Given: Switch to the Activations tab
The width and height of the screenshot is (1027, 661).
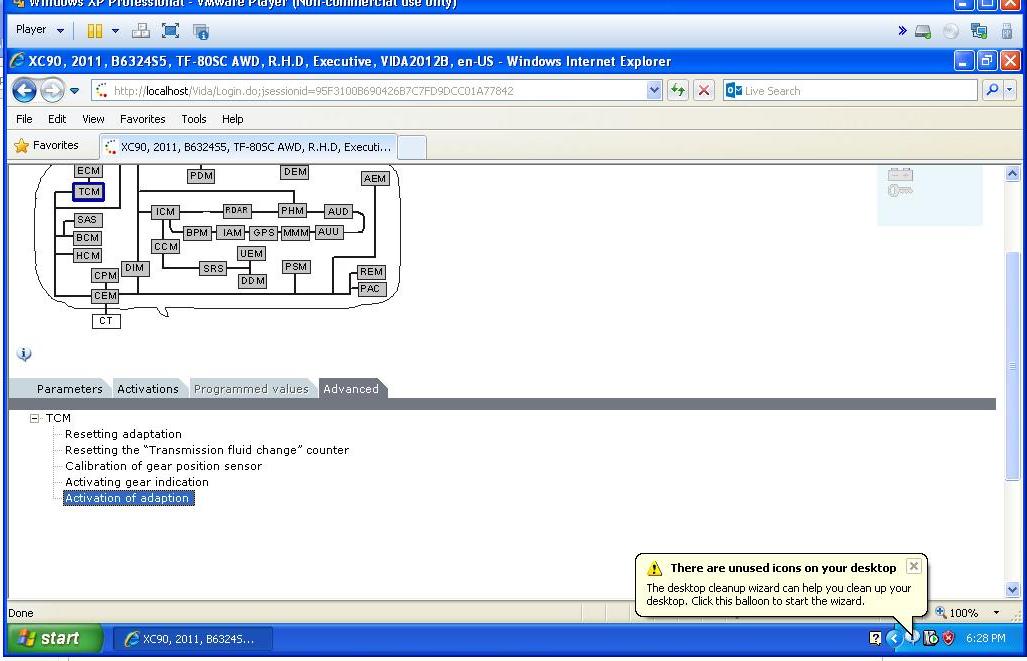Looking at the screenshot, I should [x=148, y=389].
